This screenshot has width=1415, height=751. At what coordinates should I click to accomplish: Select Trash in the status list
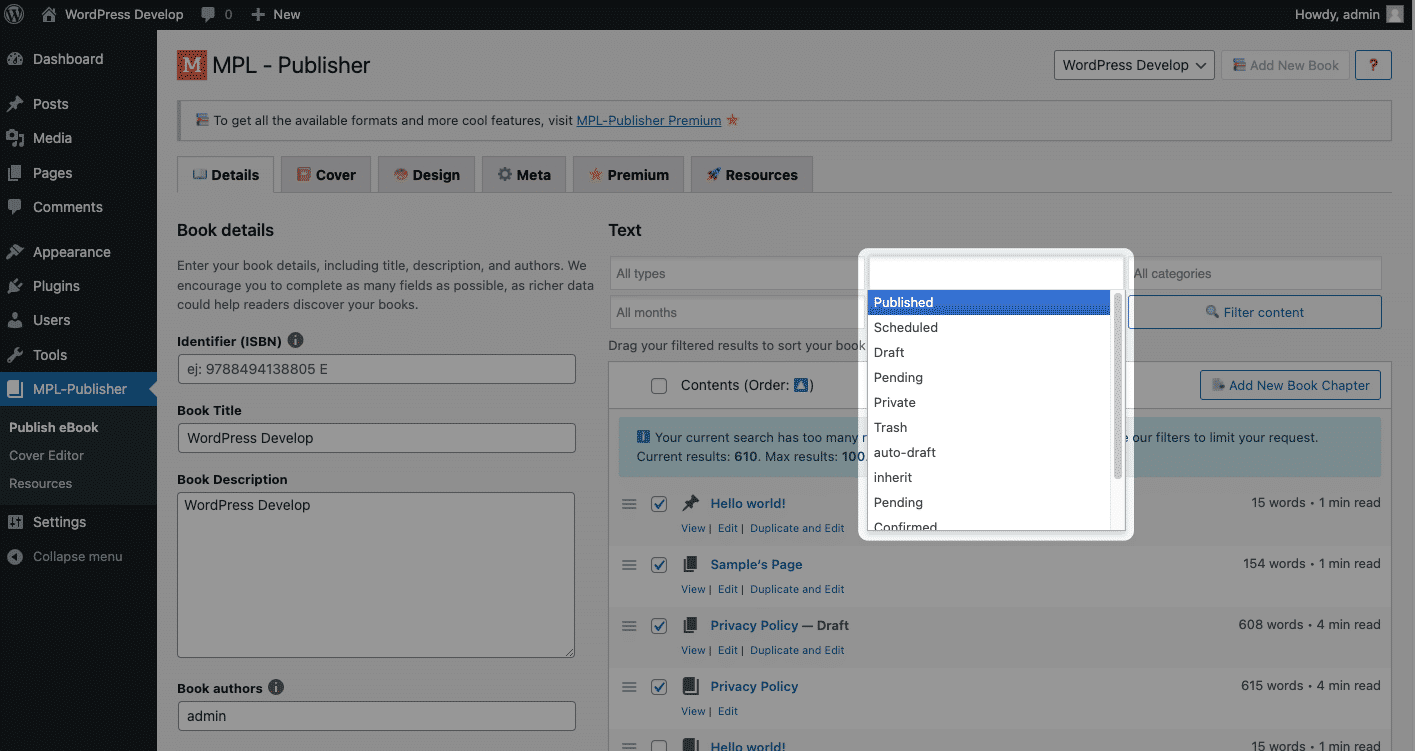click(x=989, y=427)
